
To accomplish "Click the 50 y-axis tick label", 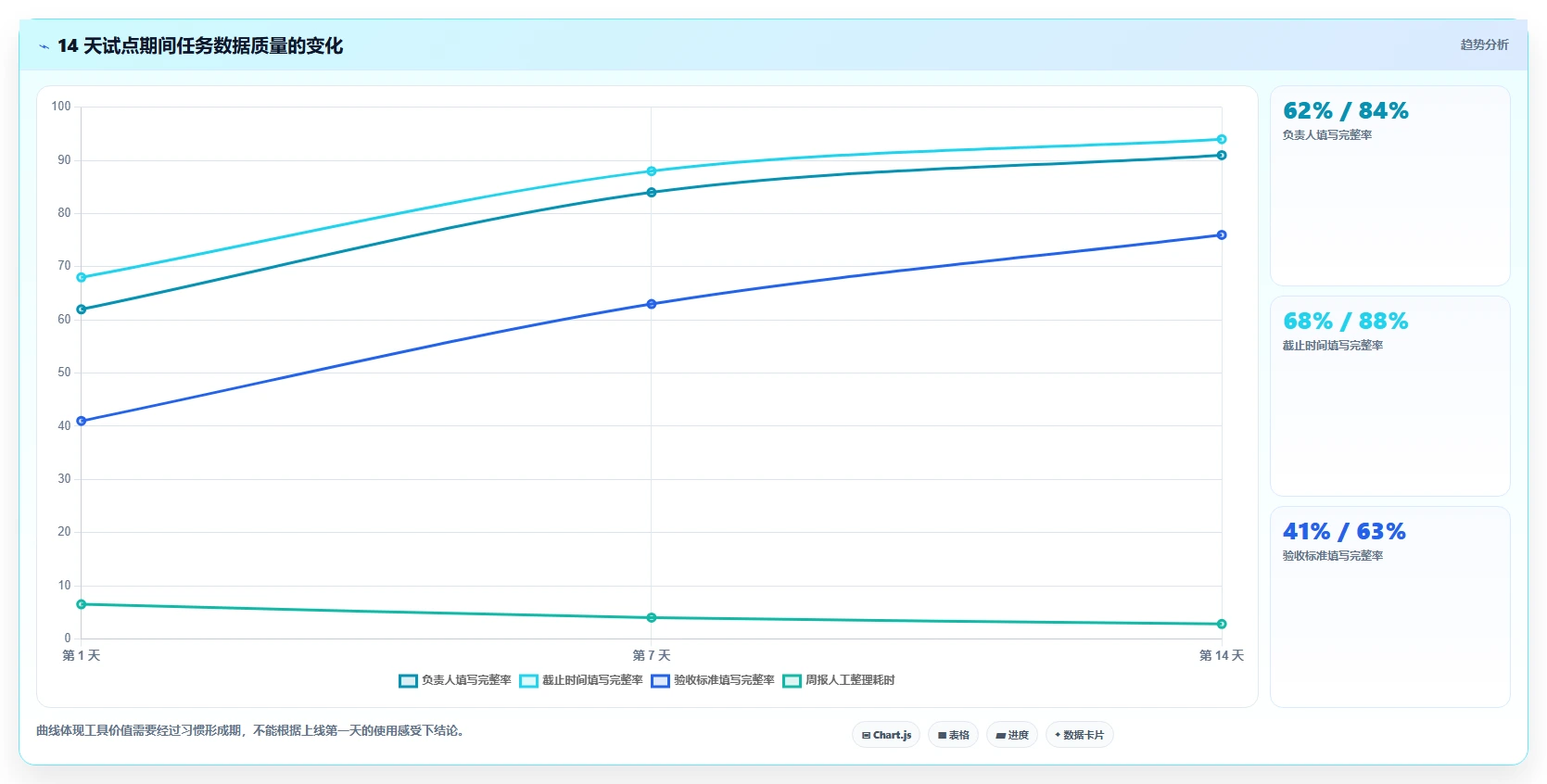I will click(64, 373).
